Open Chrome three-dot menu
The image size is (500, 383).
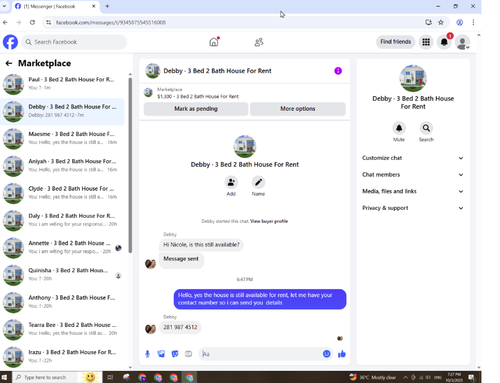[x=473, y=22]
